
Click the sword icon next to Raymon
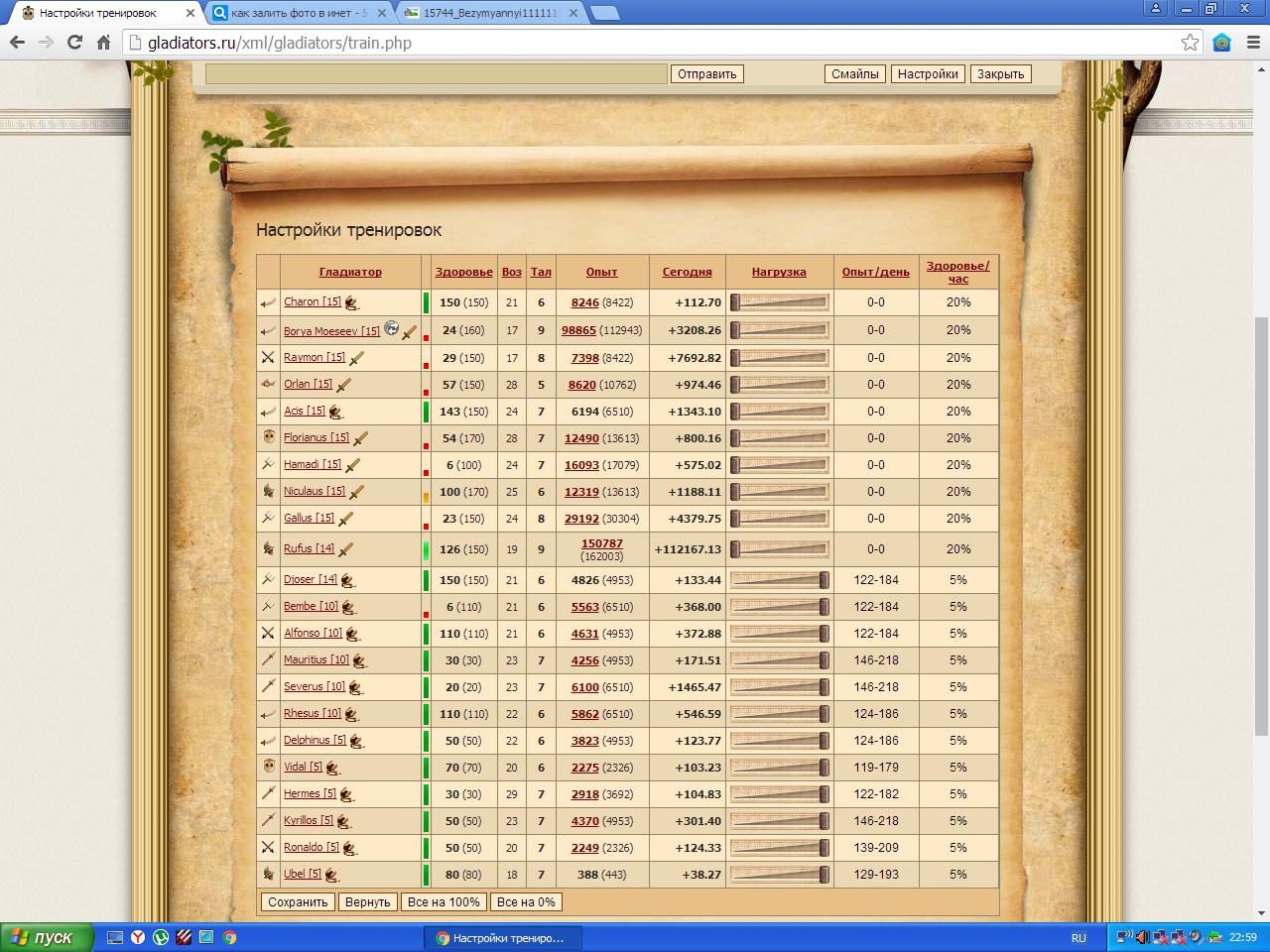(356, 358)
